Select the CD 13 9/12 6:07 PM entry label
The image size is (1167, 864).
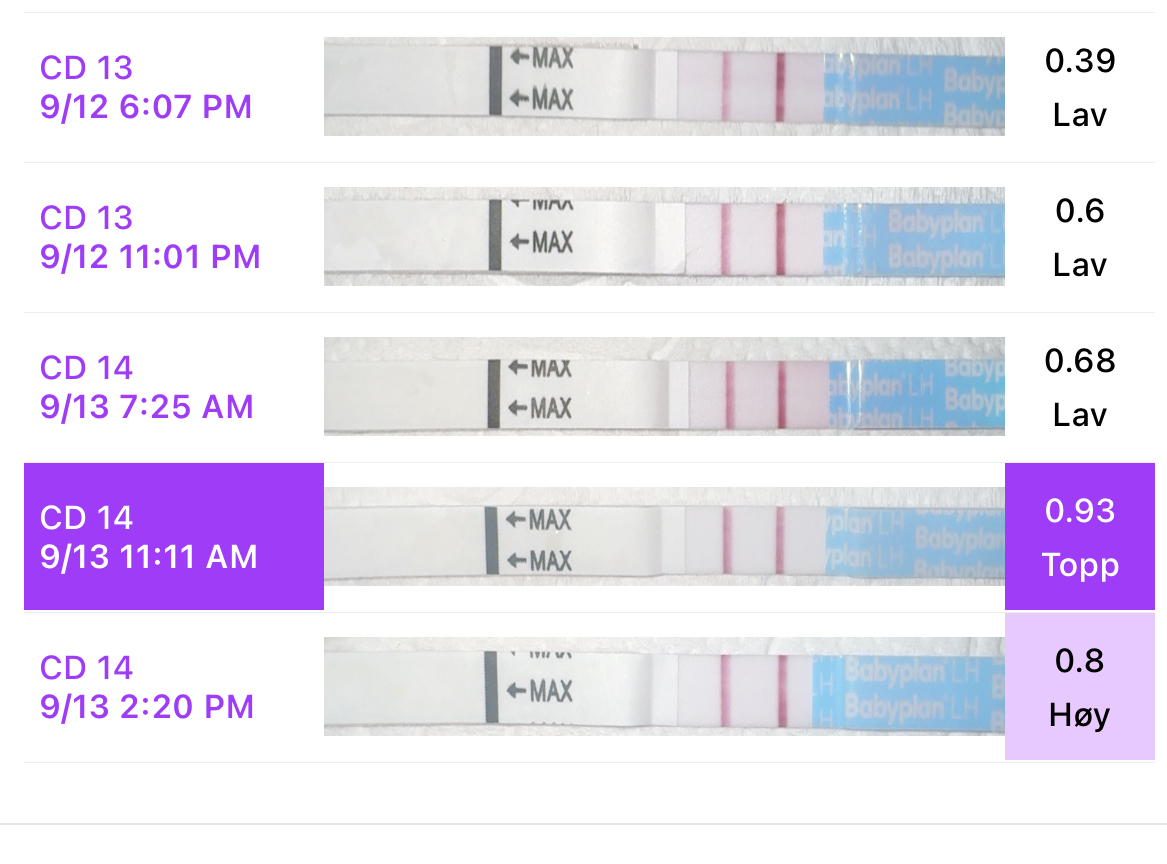145,87
